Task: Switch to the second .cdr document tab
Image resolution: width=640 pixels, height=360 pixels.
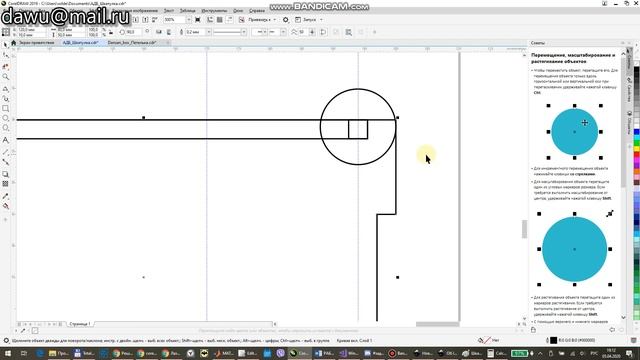Action: (80, 42)
